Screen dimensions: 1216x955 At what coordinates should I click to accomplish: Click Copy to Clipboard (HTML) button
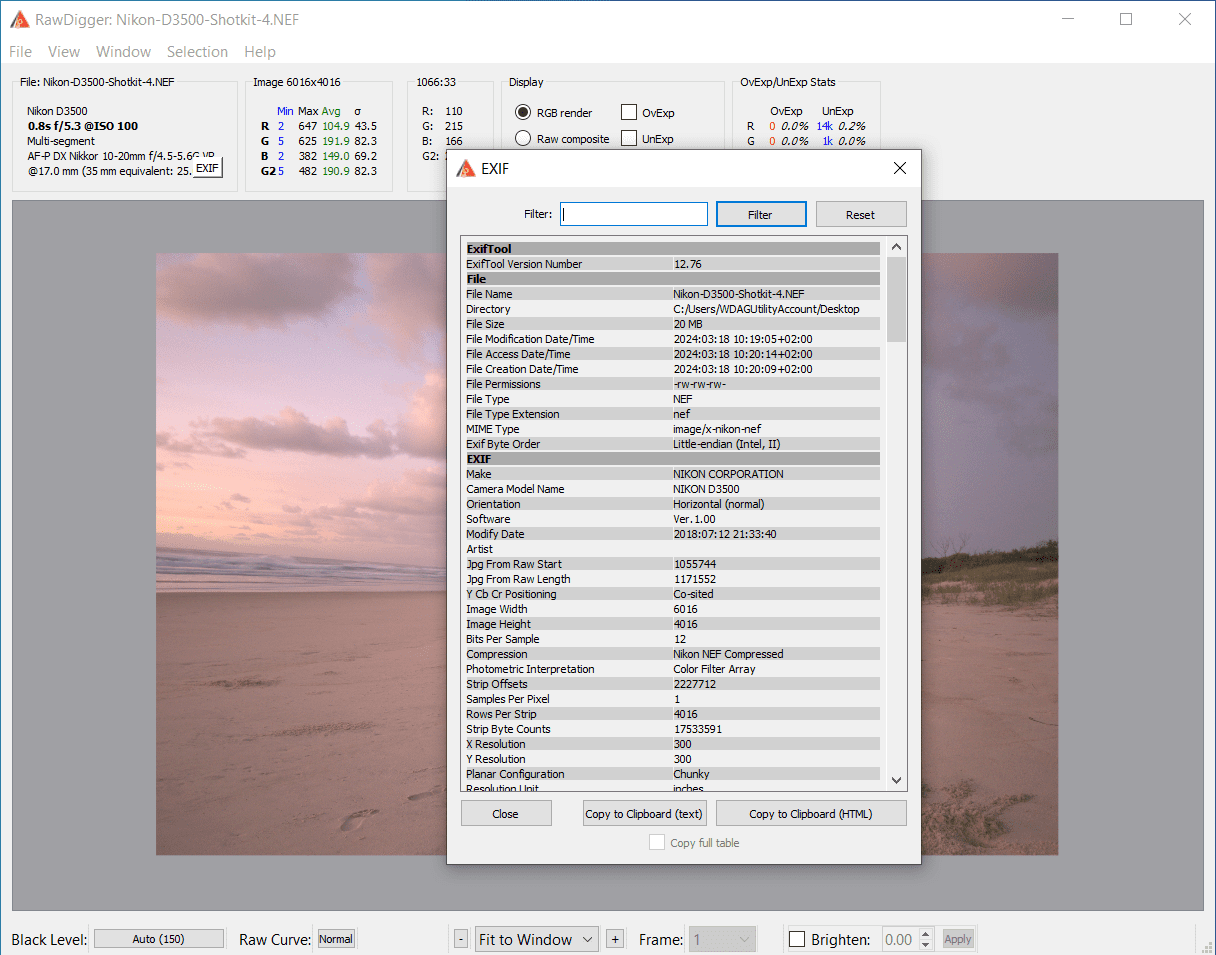tap(811, 813)
